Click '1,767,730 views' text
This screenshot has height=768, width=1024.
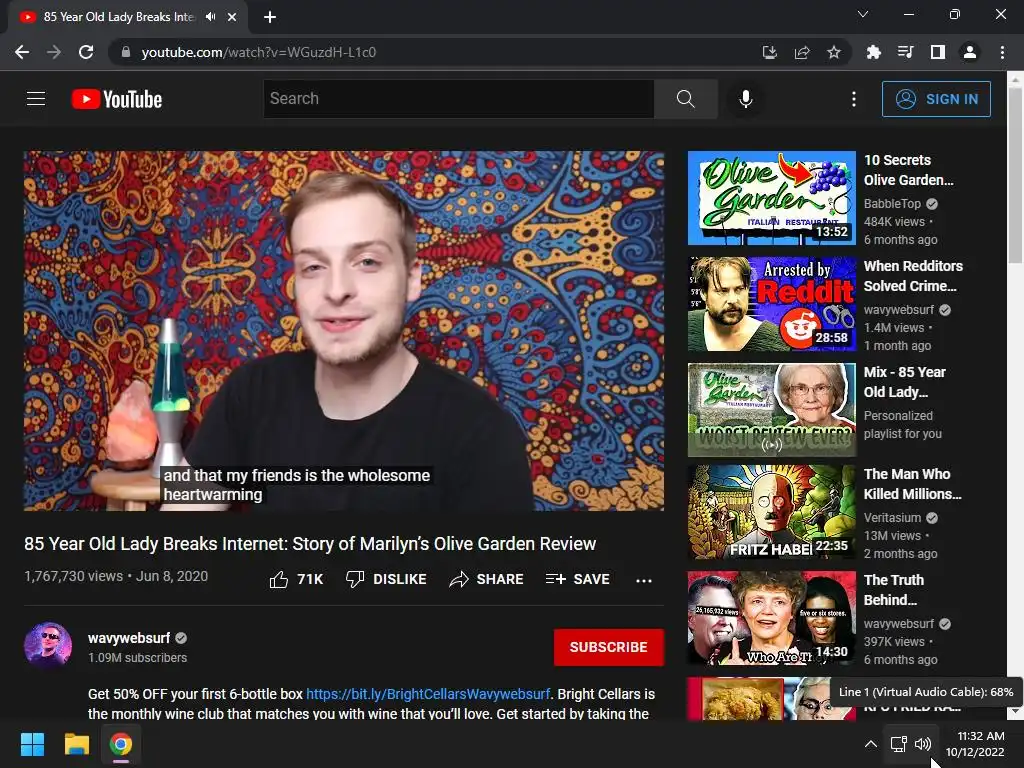click(73, 576)
